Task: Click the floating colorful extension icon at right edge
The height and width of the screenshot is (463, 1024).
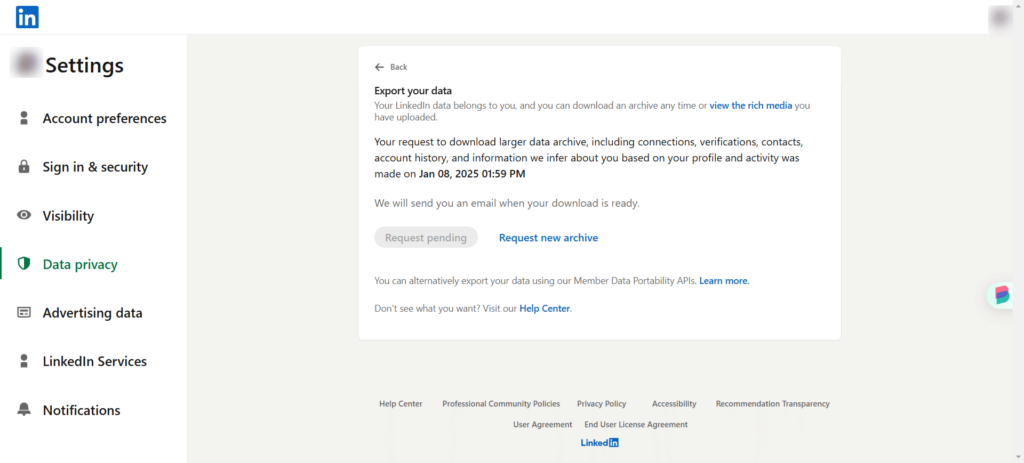Action: 1002,295
